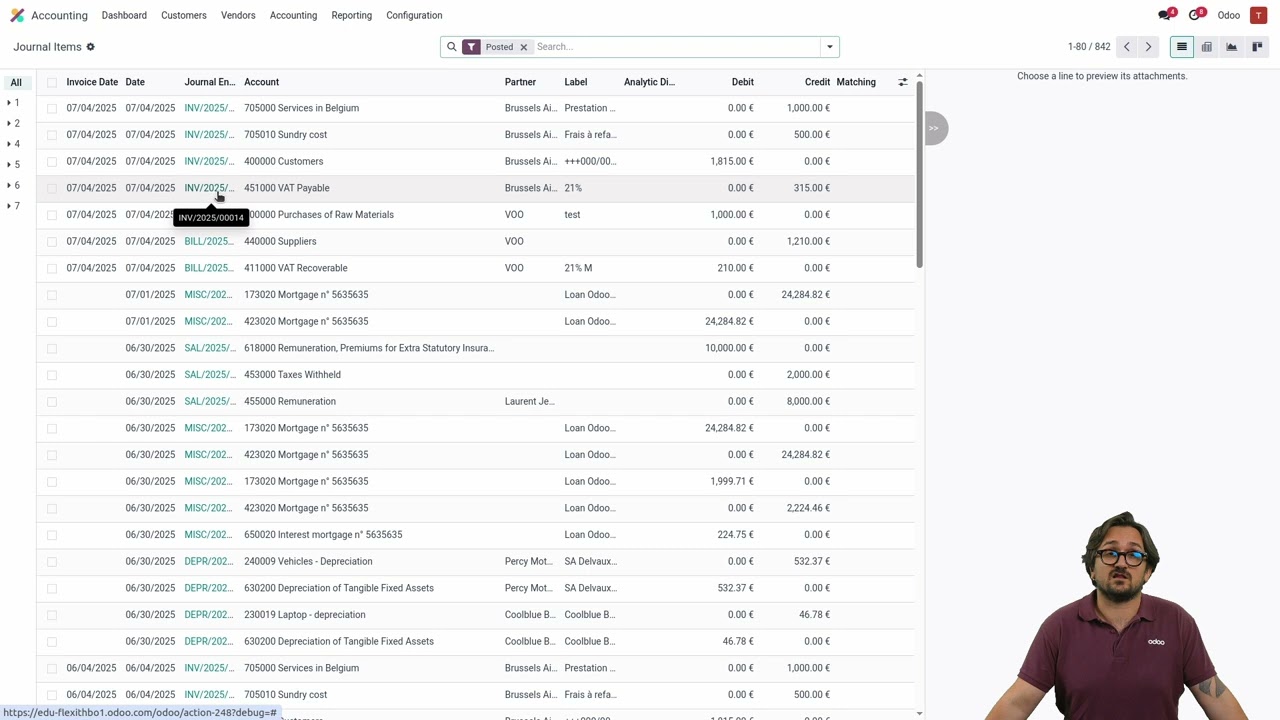
Task: Select All in the left sidebar
Action: tap(16, 82)
